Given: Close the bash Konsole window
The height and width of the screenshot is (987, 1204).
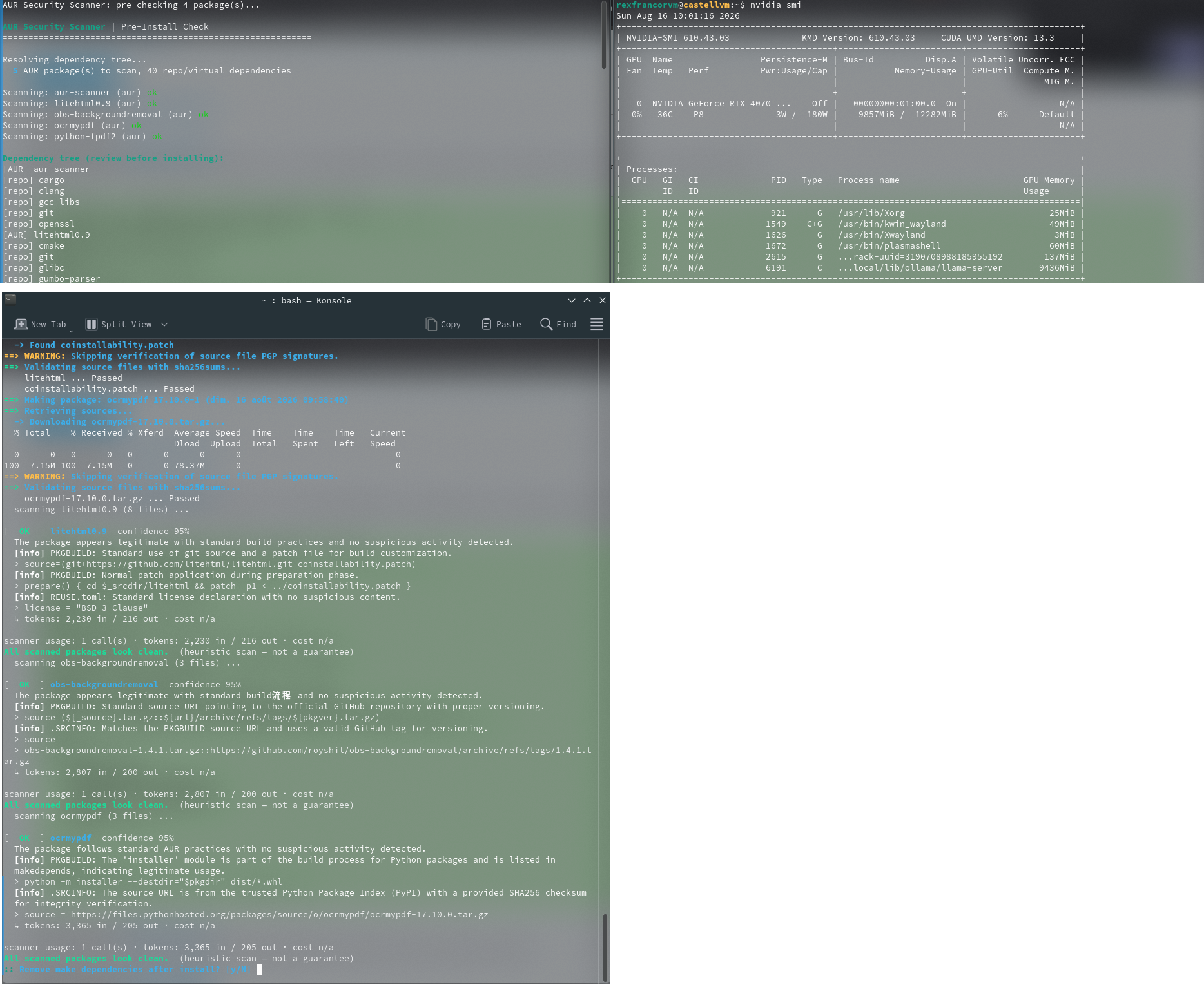Looking at the screenshot, I should pyautogui.click(x=603, y=300).
